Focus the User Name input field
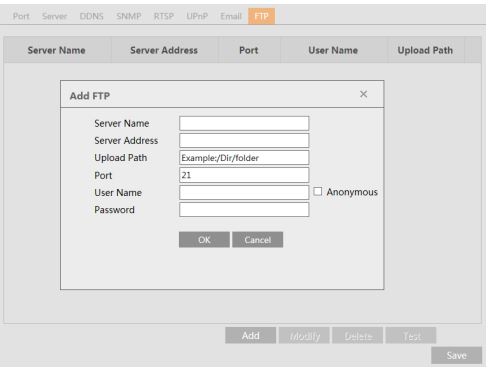Viewport: 497px width, 371px height. tap(244, 192)
